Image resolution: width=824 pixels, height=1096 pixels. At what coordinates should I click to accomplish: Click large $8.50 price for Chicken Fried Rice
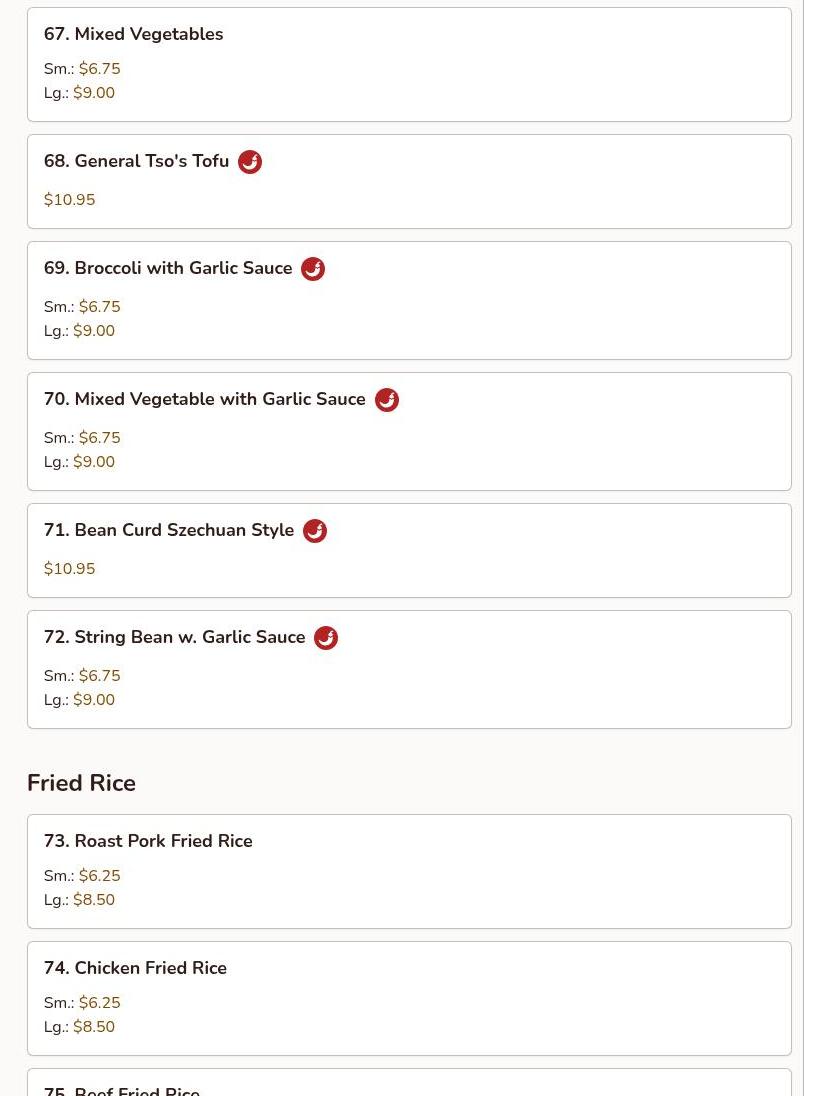(94, 1027)
